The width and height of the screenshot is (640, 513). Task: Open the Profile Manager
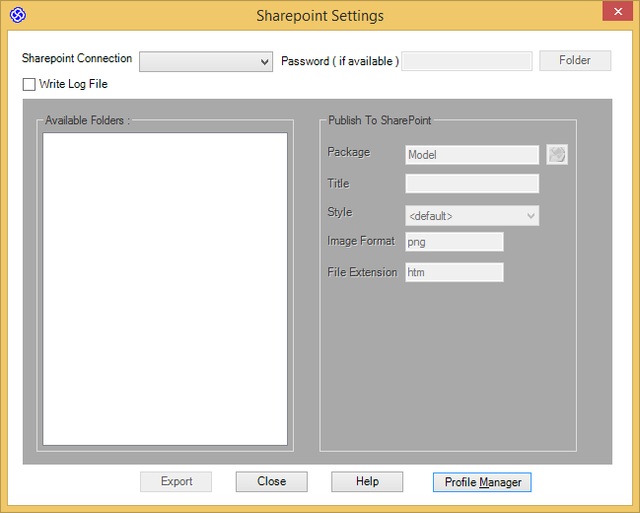pos(482,482)
